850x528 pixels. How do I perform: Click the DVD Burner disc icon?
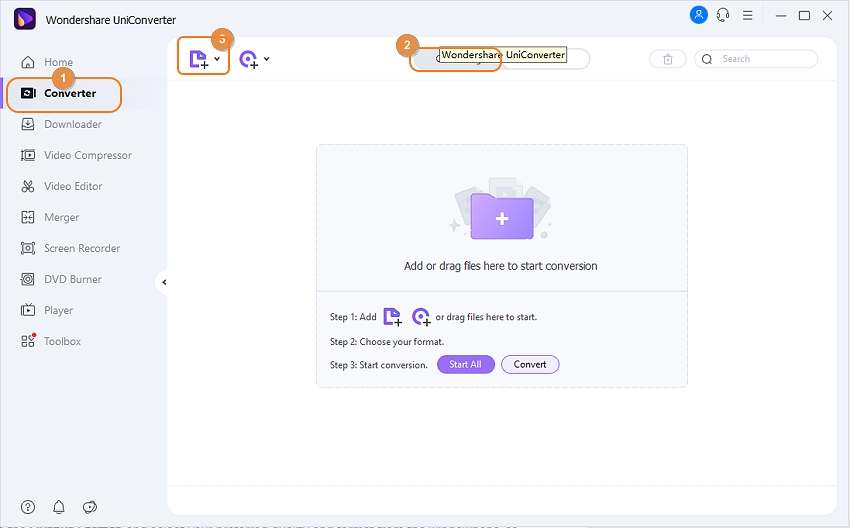point(28,279)
